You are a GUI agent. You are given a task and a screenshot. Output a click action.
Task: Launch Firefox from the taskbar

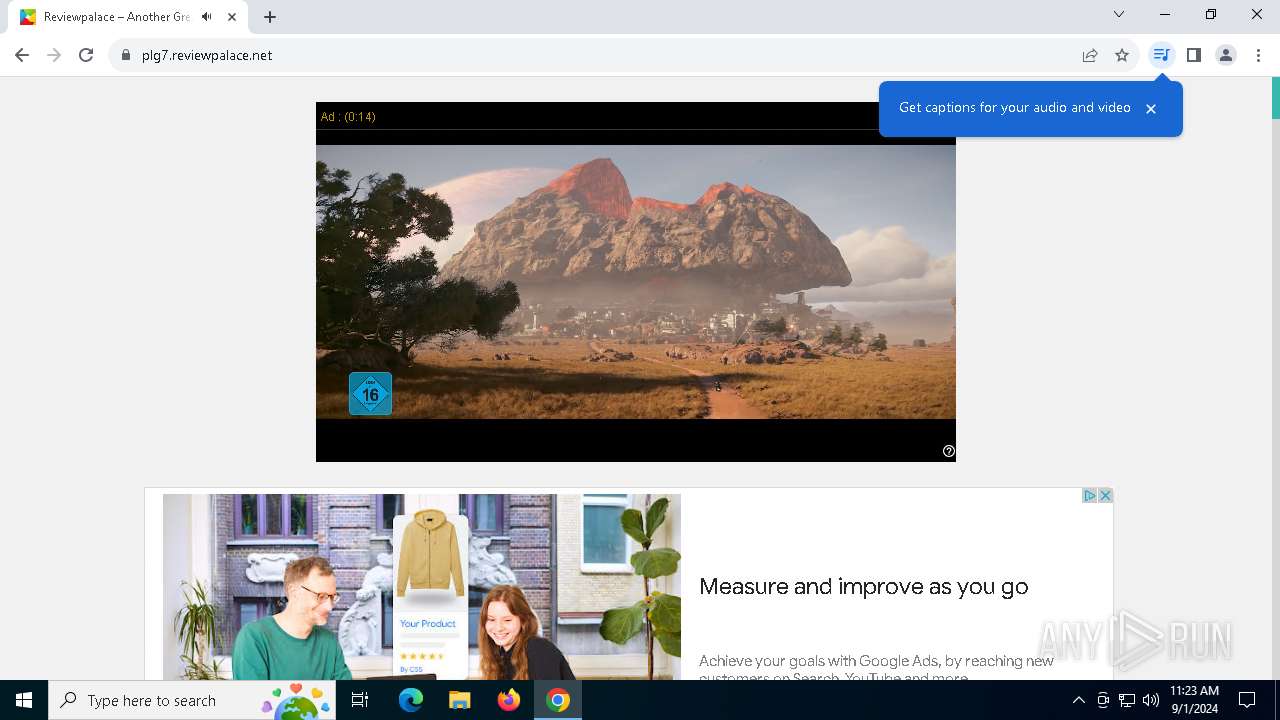[509, 700]
